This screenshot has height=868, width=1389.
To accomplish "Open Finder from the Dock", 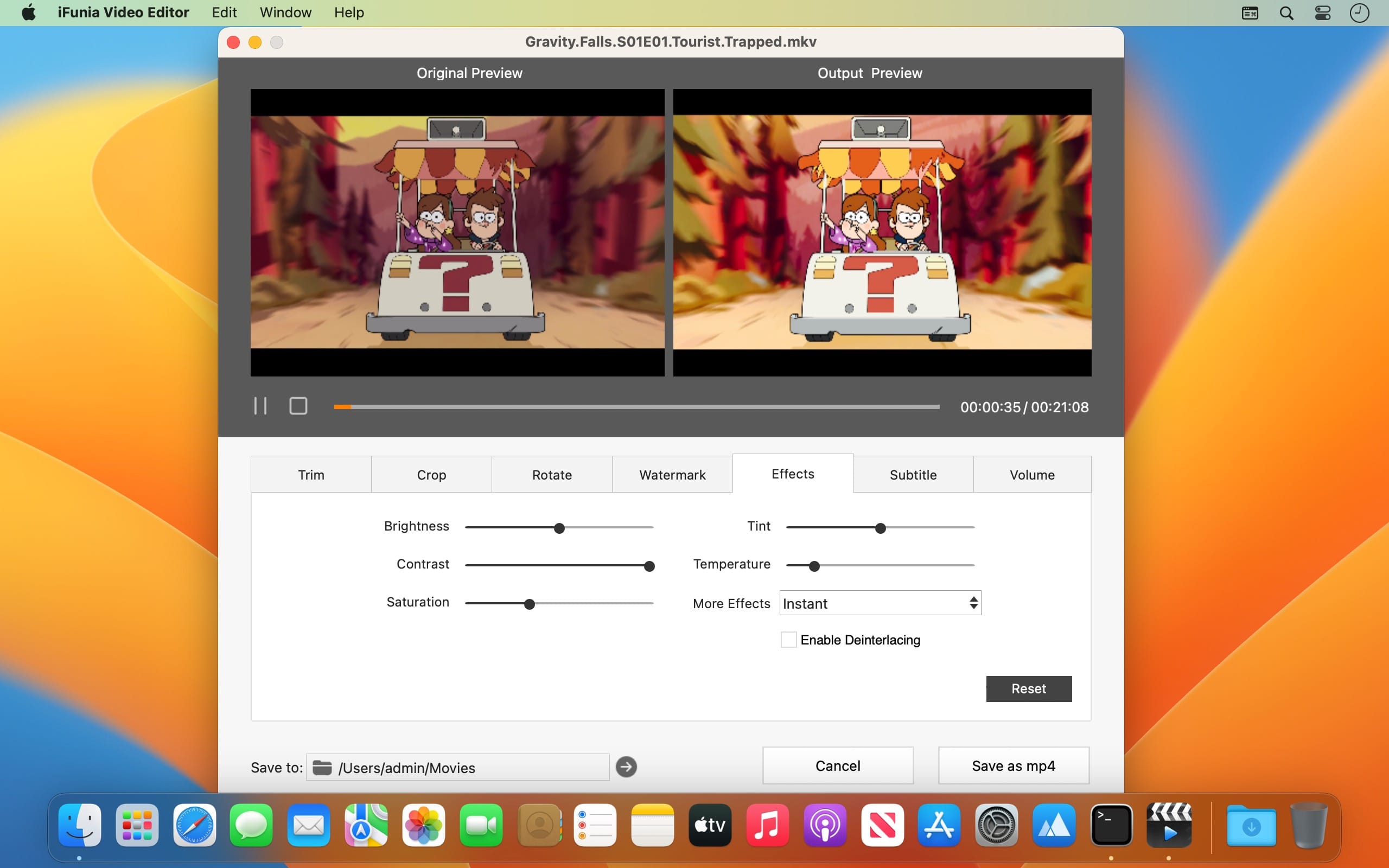I will [x=80, y=825].
